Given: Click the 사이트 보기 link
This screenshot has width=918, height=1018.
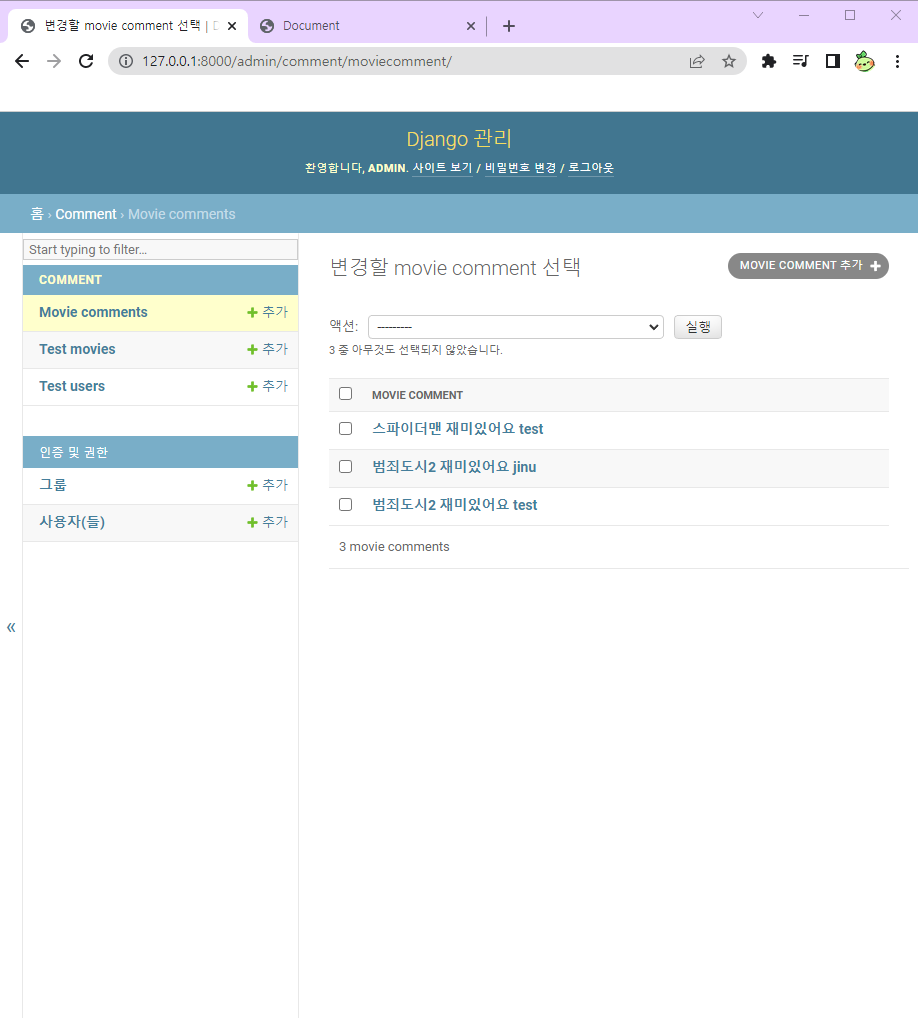Looking at the screenshot, I should pyautogui.click(x=442, y=168).
